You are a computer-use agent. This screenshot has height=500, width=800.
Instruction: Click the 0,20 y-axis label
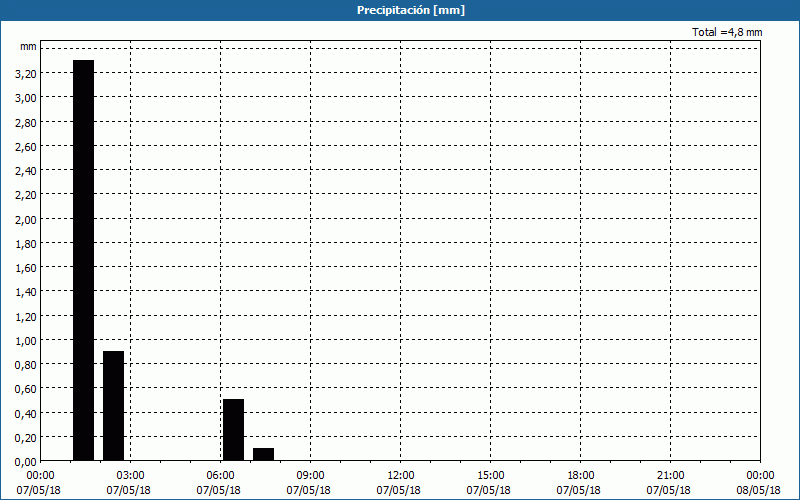point(26,437)
